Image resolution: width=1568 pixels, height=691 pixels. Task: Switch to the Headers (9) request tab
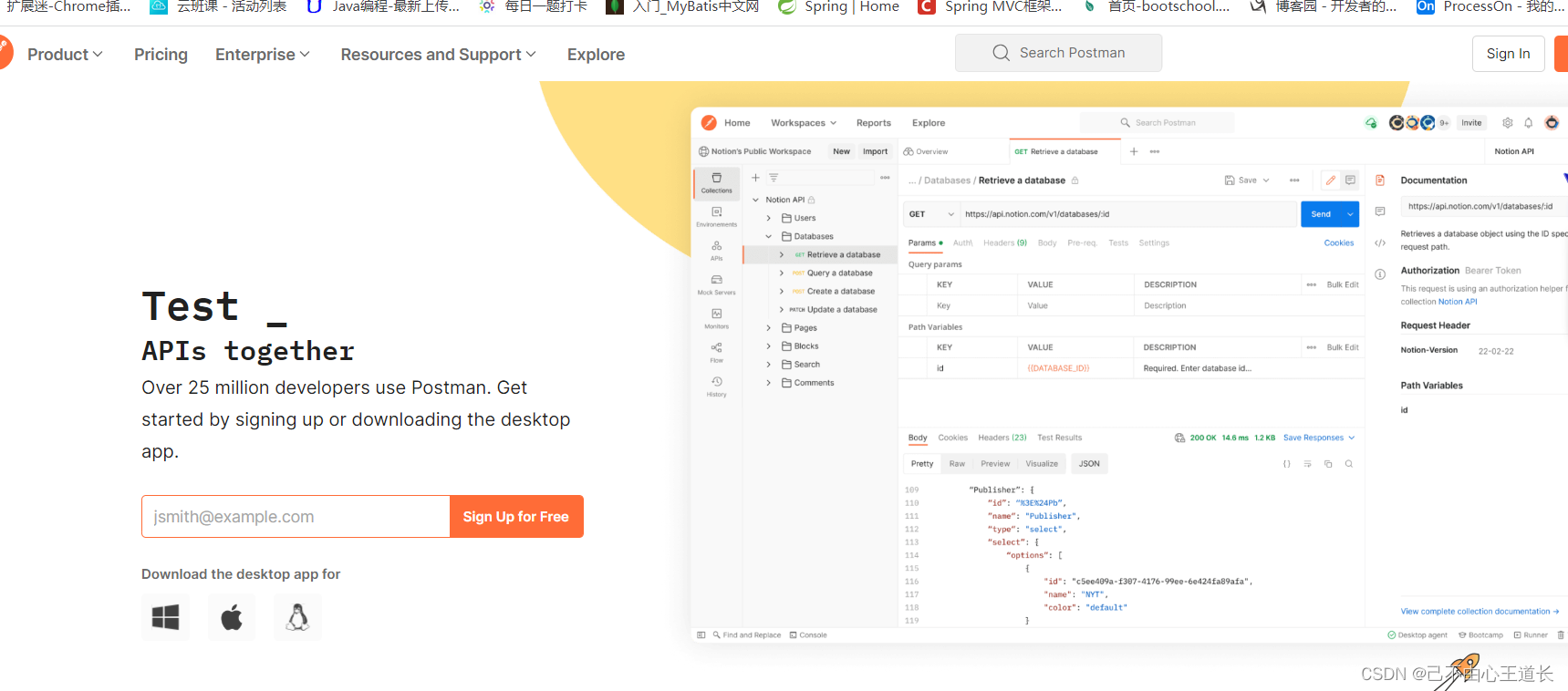click(1005, 243)
